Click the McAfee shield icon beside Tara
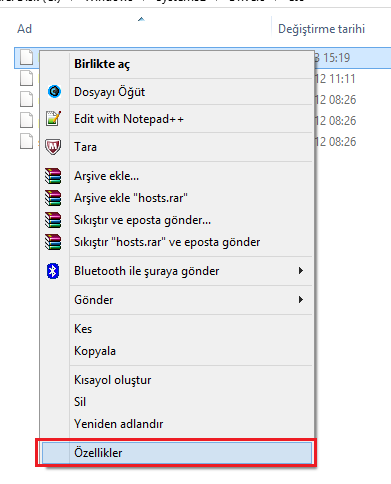This screenshot has width=391, height=484. pos(53,147)
